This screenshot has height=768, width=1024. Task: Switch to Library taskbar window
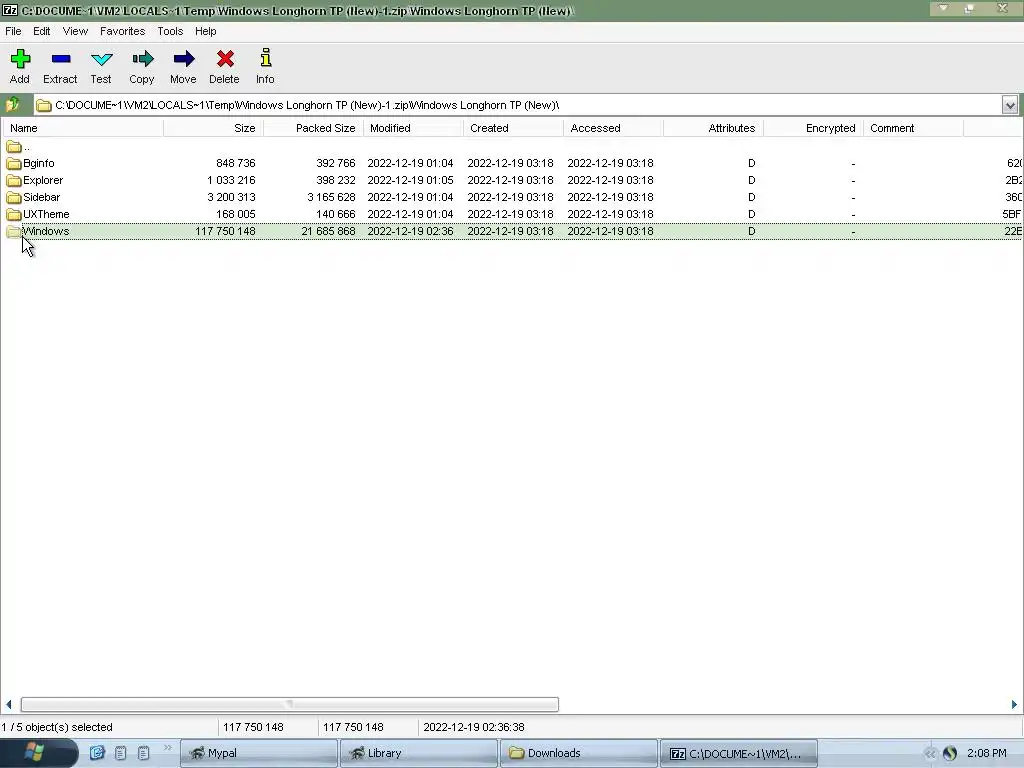coord(419,753)
